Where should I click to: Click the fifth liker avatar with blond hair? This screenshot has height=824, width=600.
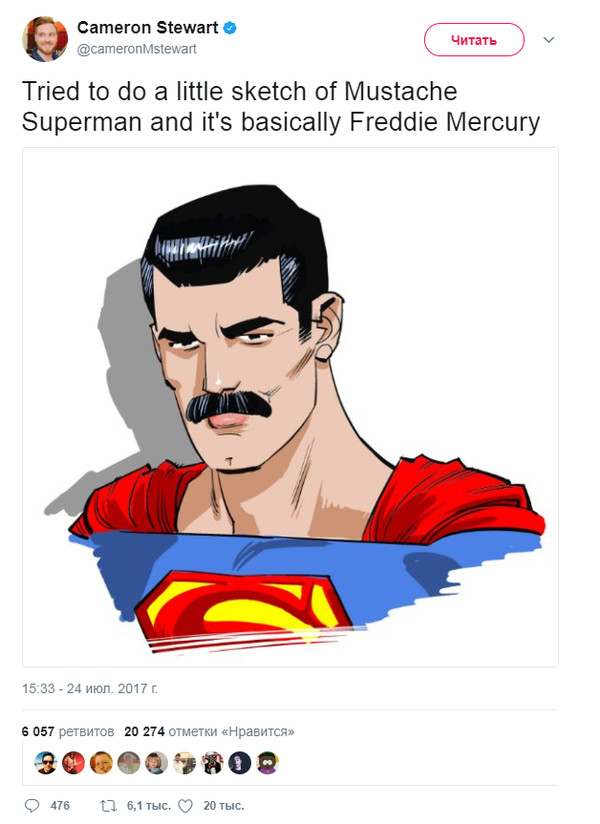click(x=157, y=763)
